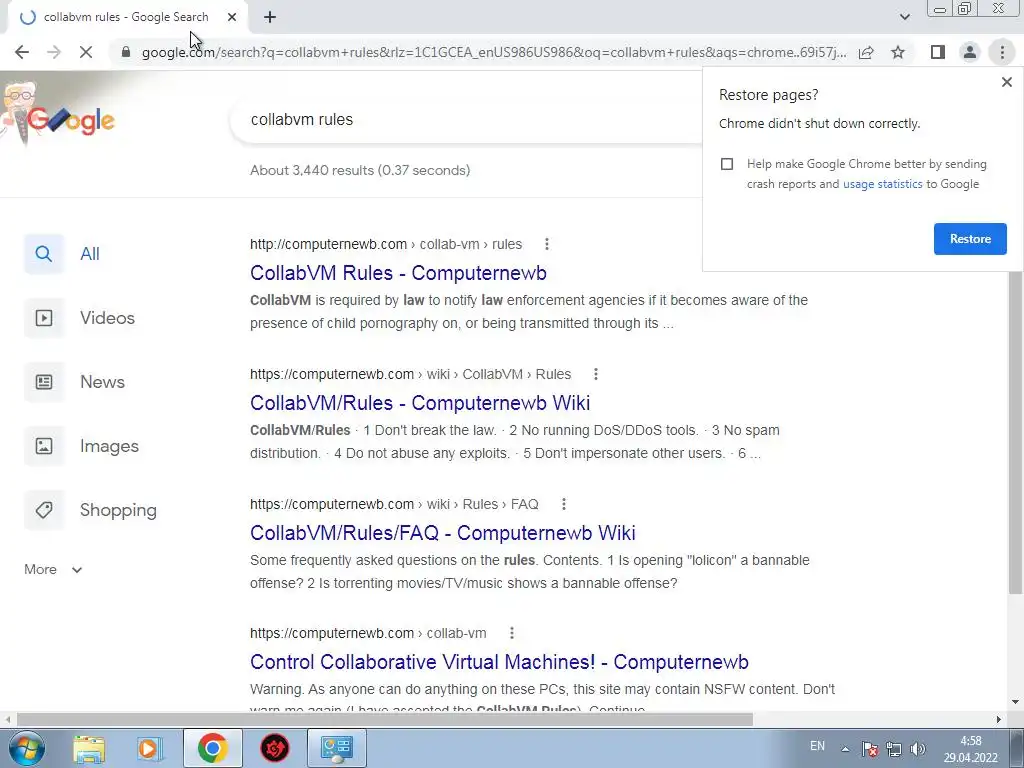Switch to News results
This screenshot has height=768, width=1024.
point(75,382)
